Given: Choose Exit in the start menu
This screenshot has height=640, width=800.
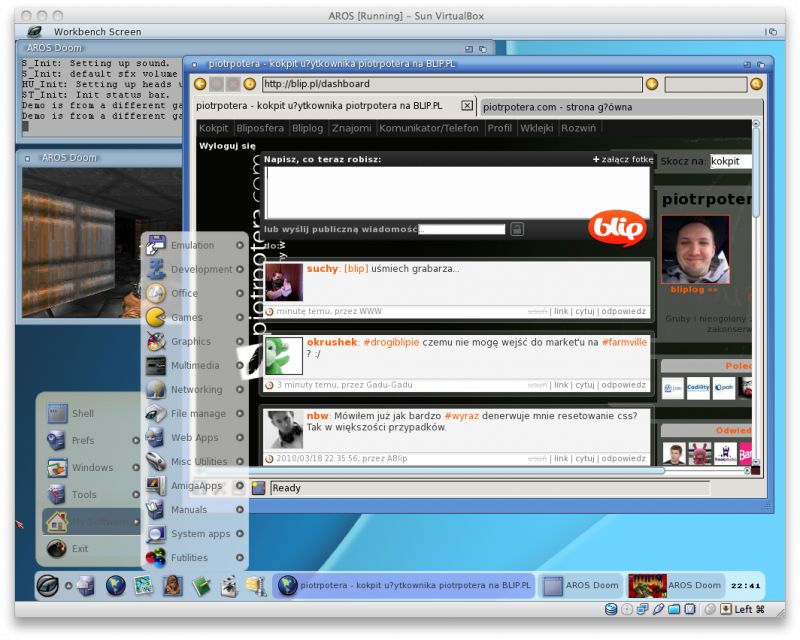Looking at the screenshot, I should 89,549.
